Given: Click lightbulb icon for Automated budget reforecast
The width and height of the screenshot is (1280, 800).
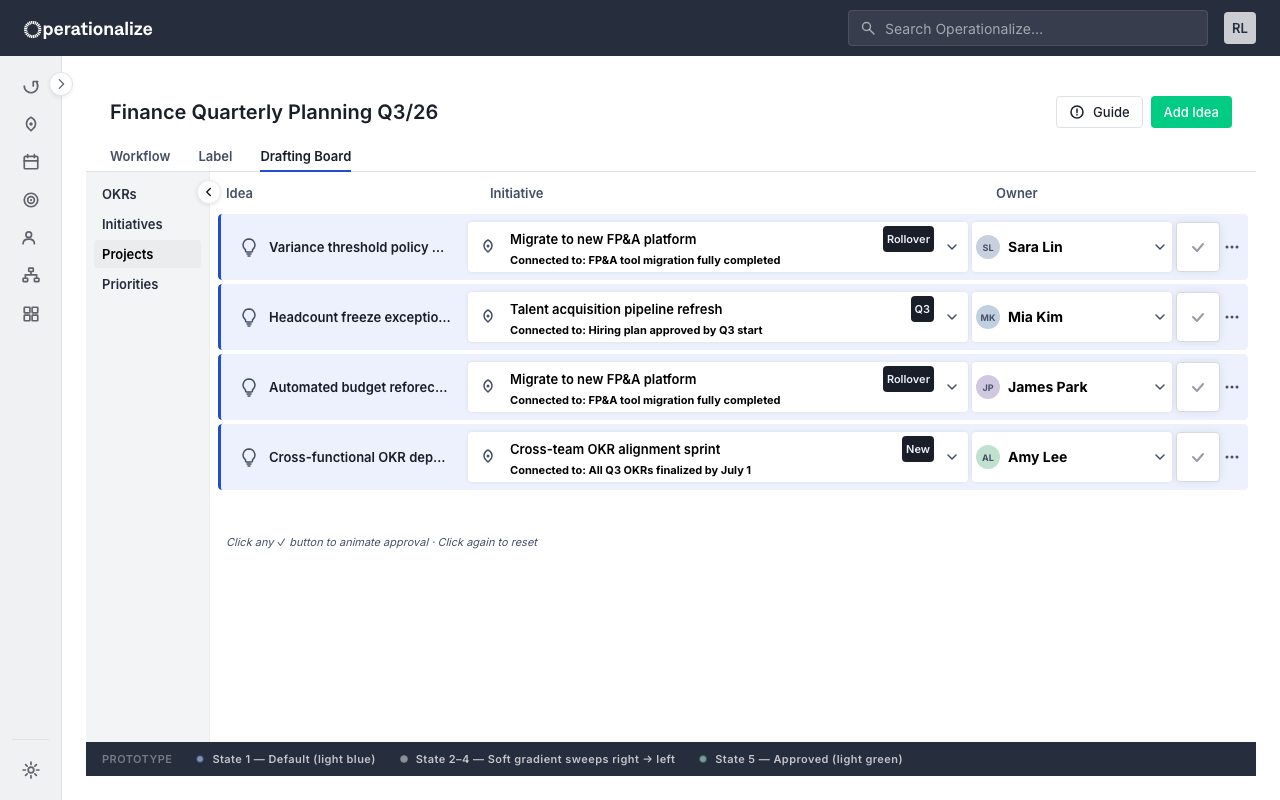Looking at the screenshot, I should coord(250,387).
